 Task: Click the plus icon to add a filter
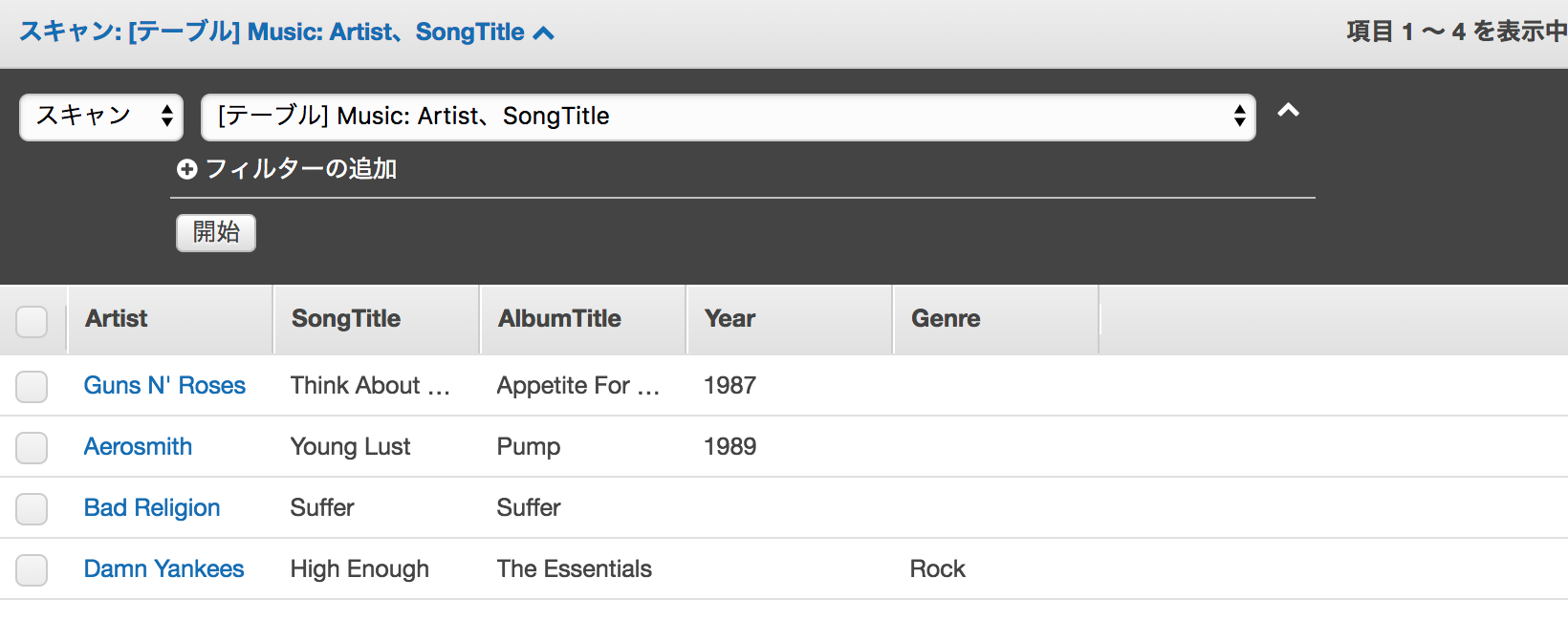click(187, 169)
